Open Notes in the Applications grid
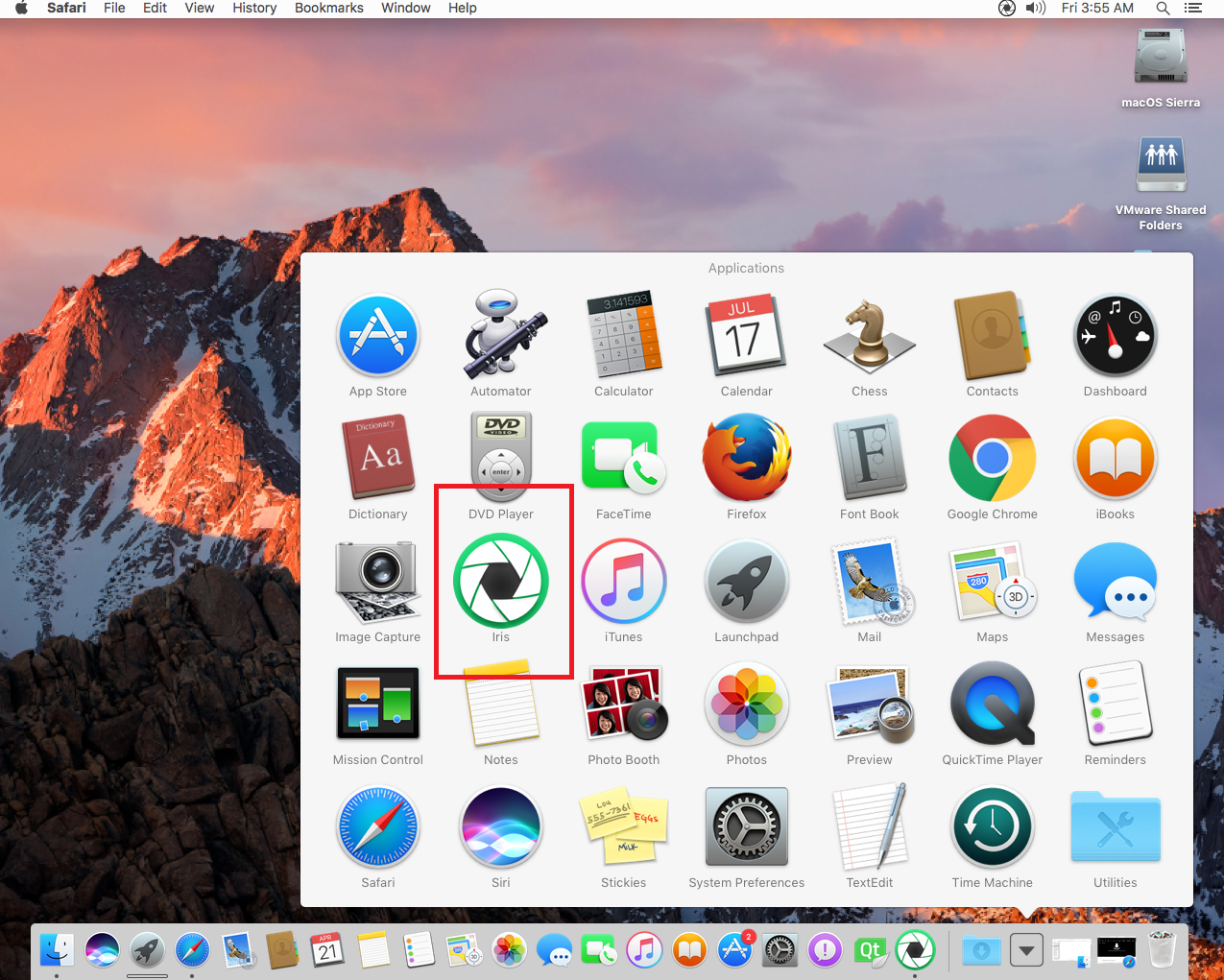 coord(501,704)
